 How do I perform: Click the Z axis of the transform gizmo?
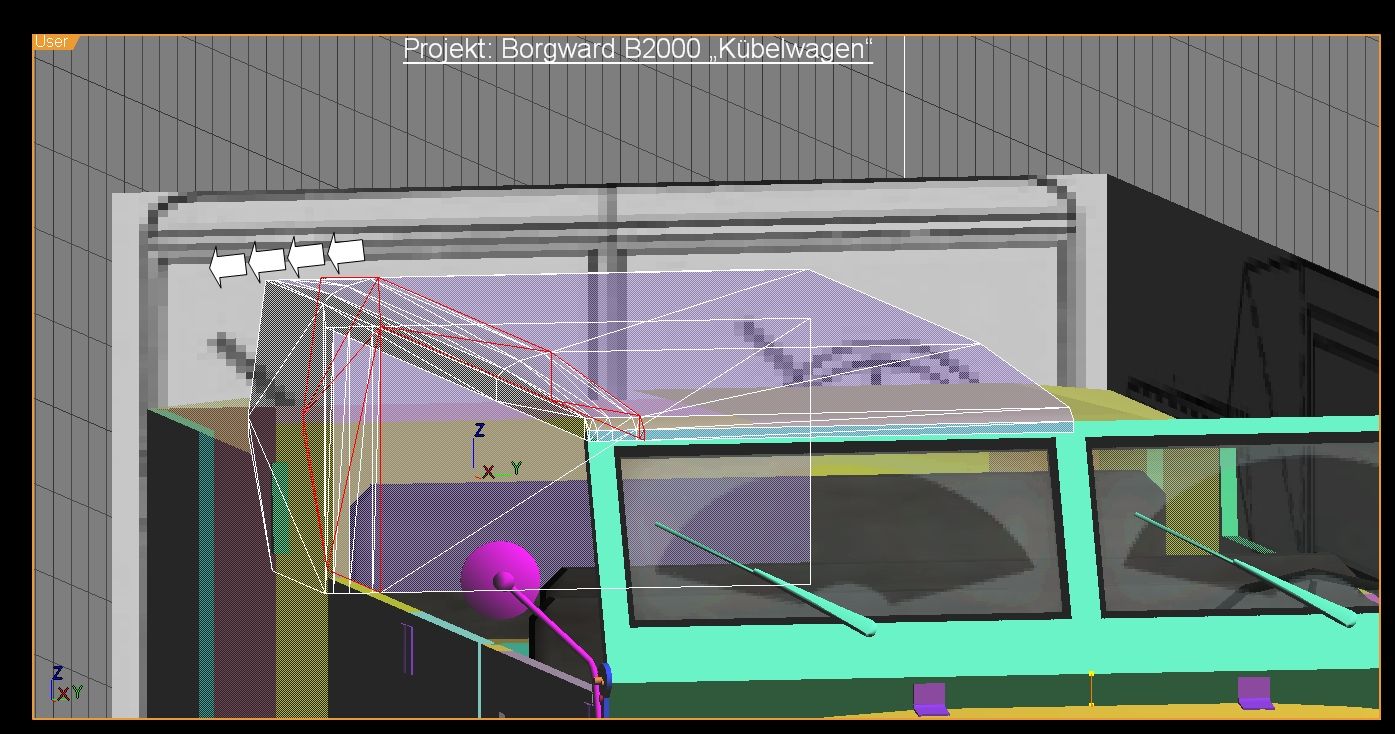479,430
